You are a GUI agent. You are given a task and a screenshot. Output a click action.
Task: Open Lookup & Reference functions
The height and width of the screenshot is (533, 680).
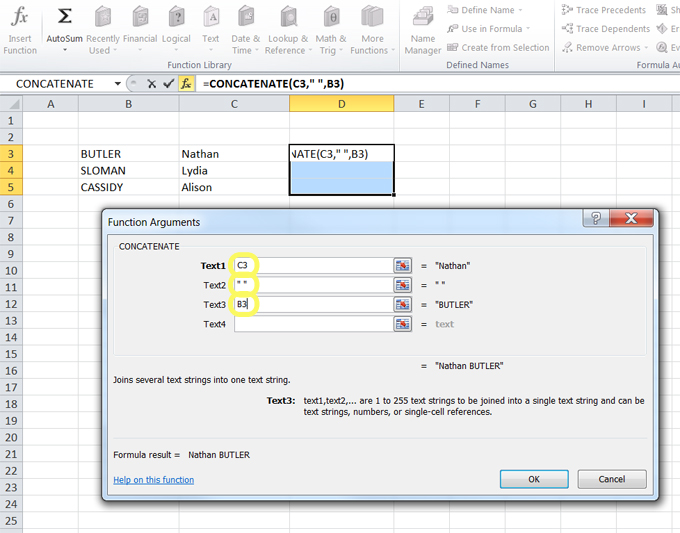tap(286, 30)
